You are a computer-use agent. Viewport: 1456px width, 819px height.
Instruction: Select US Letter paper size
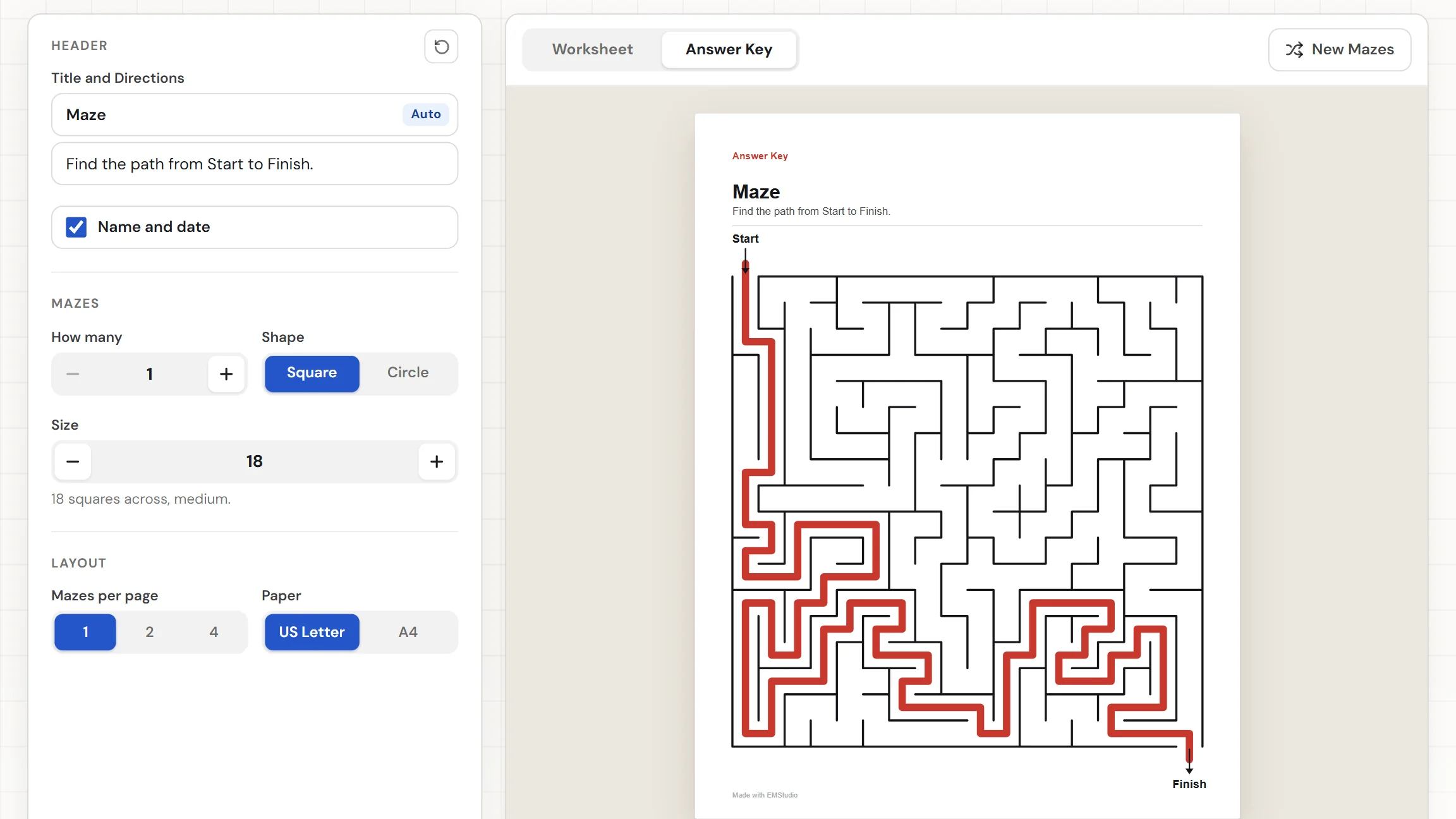(x=312, y=632)
